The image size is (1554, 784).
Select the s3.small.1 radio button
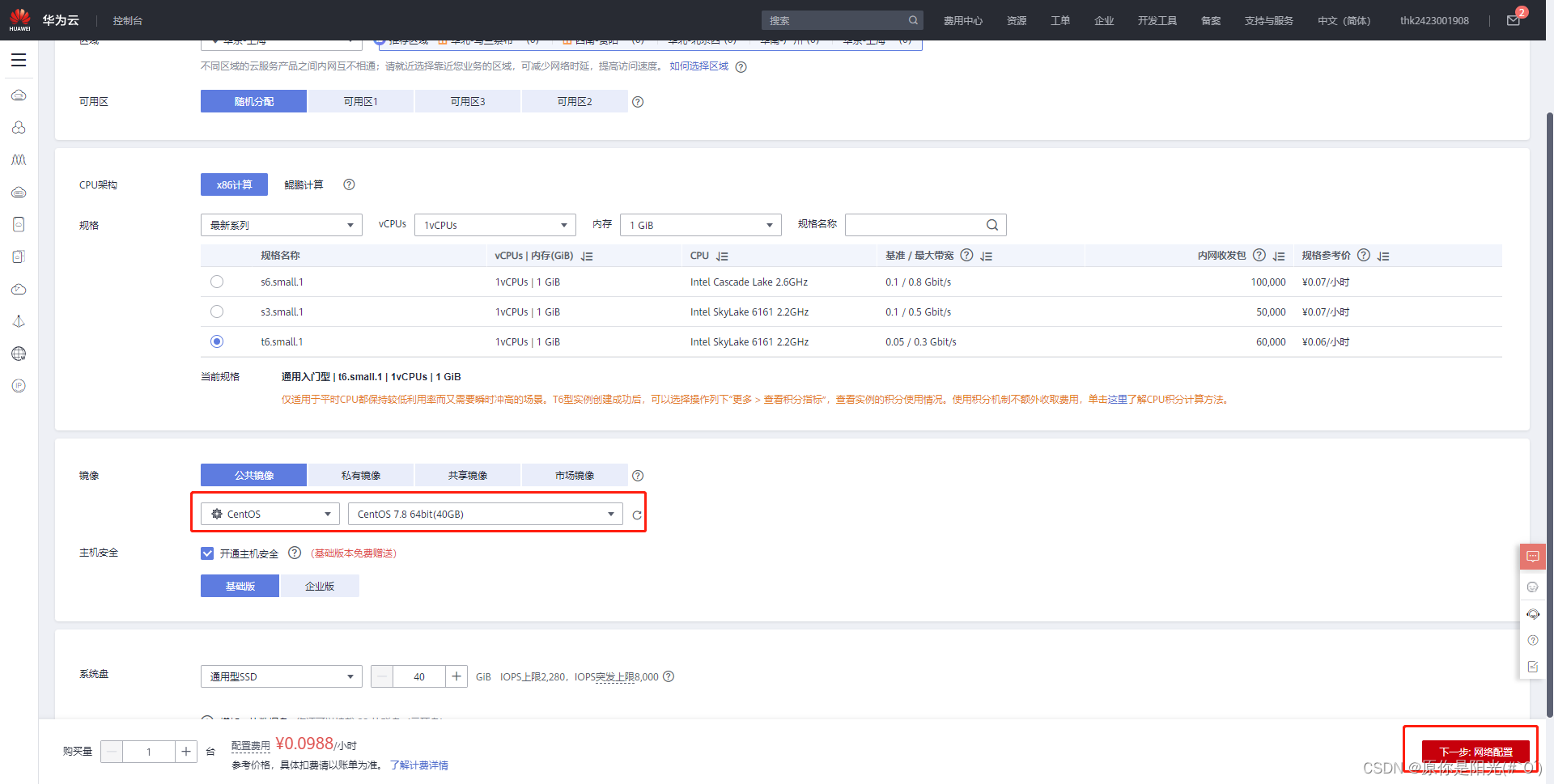coord(217,311)
